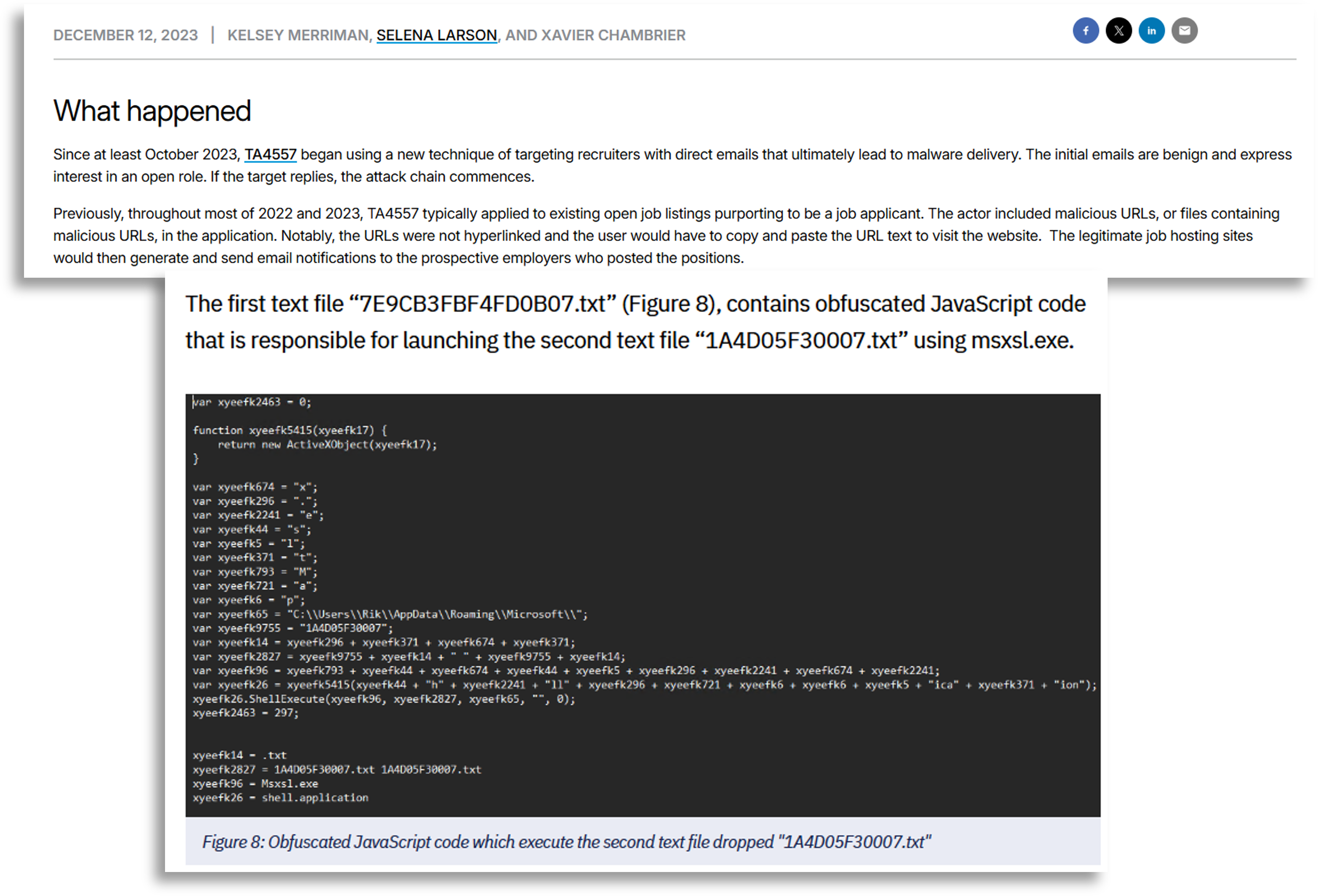Click the Kelsey Merriman author name
The width and height of the screenshot is (1318, 896).
coord(298,35)
